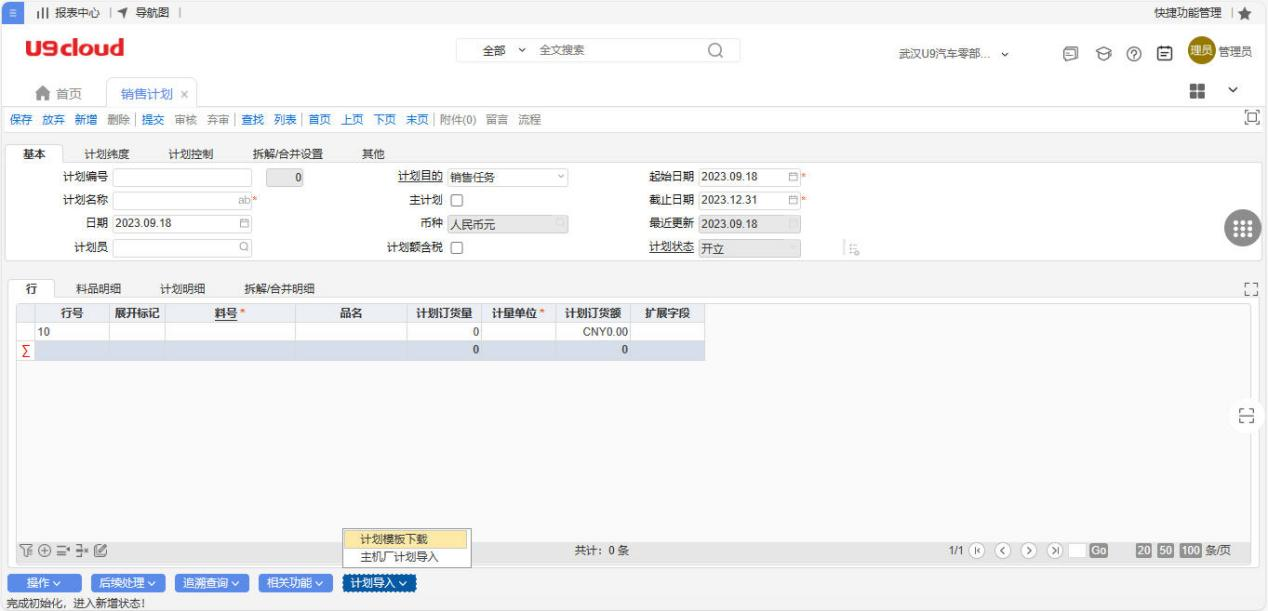Click the search magnifier icon

tap(715, 50)
